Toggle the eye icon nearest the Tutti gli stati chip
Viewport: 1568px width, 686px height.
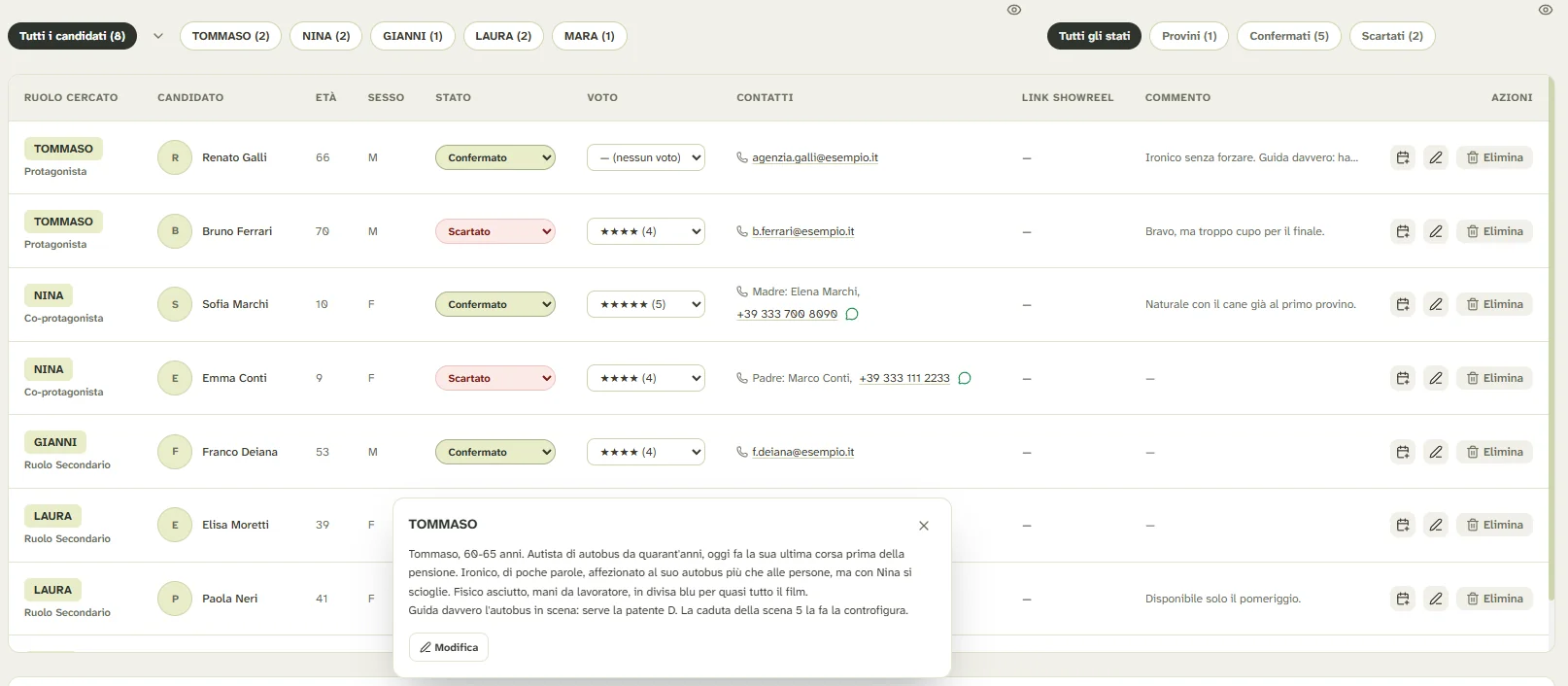point(1014,10)
